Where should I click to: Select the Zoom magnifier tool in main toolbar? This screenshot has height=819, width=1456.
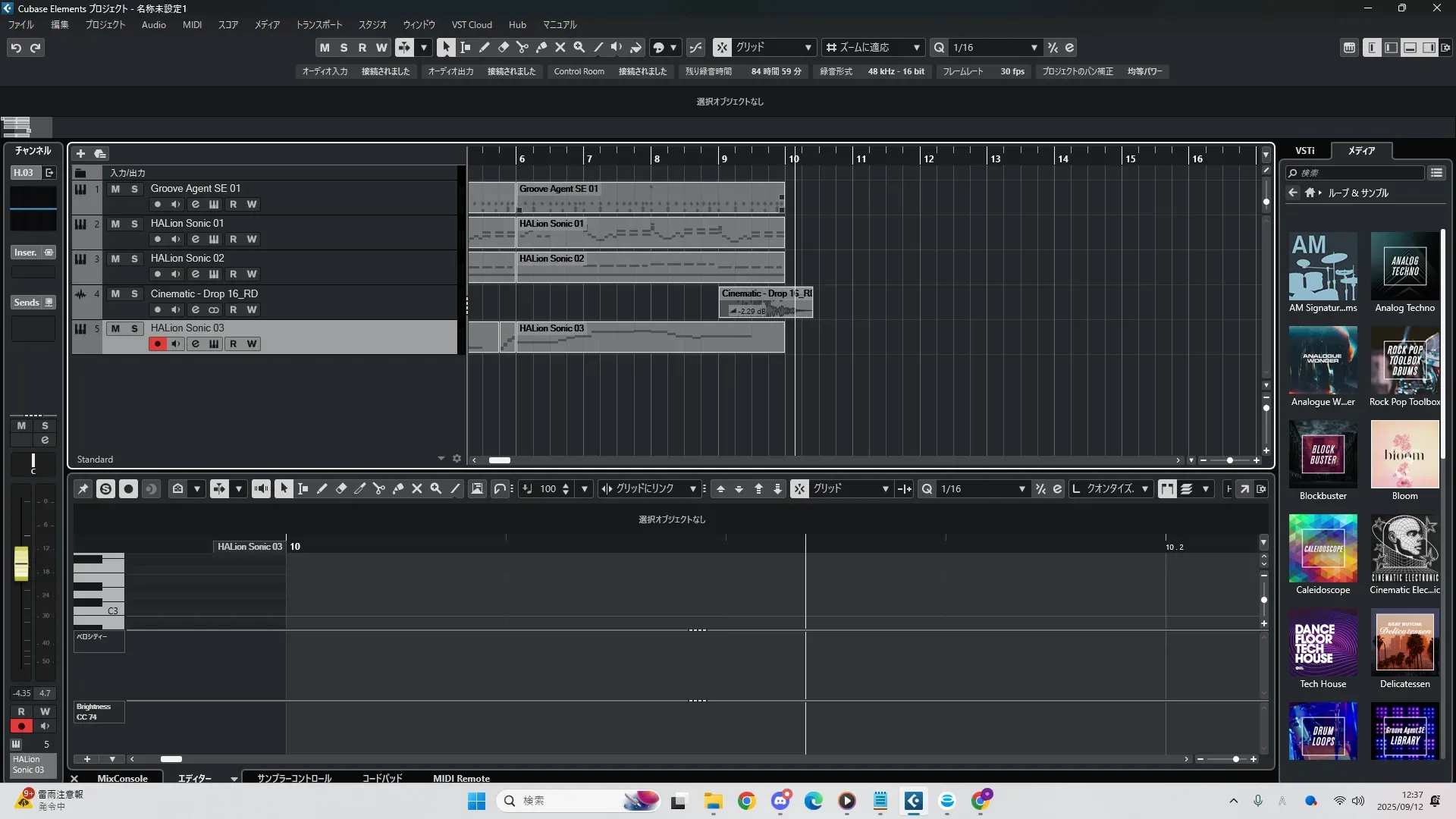pos(579,47)
